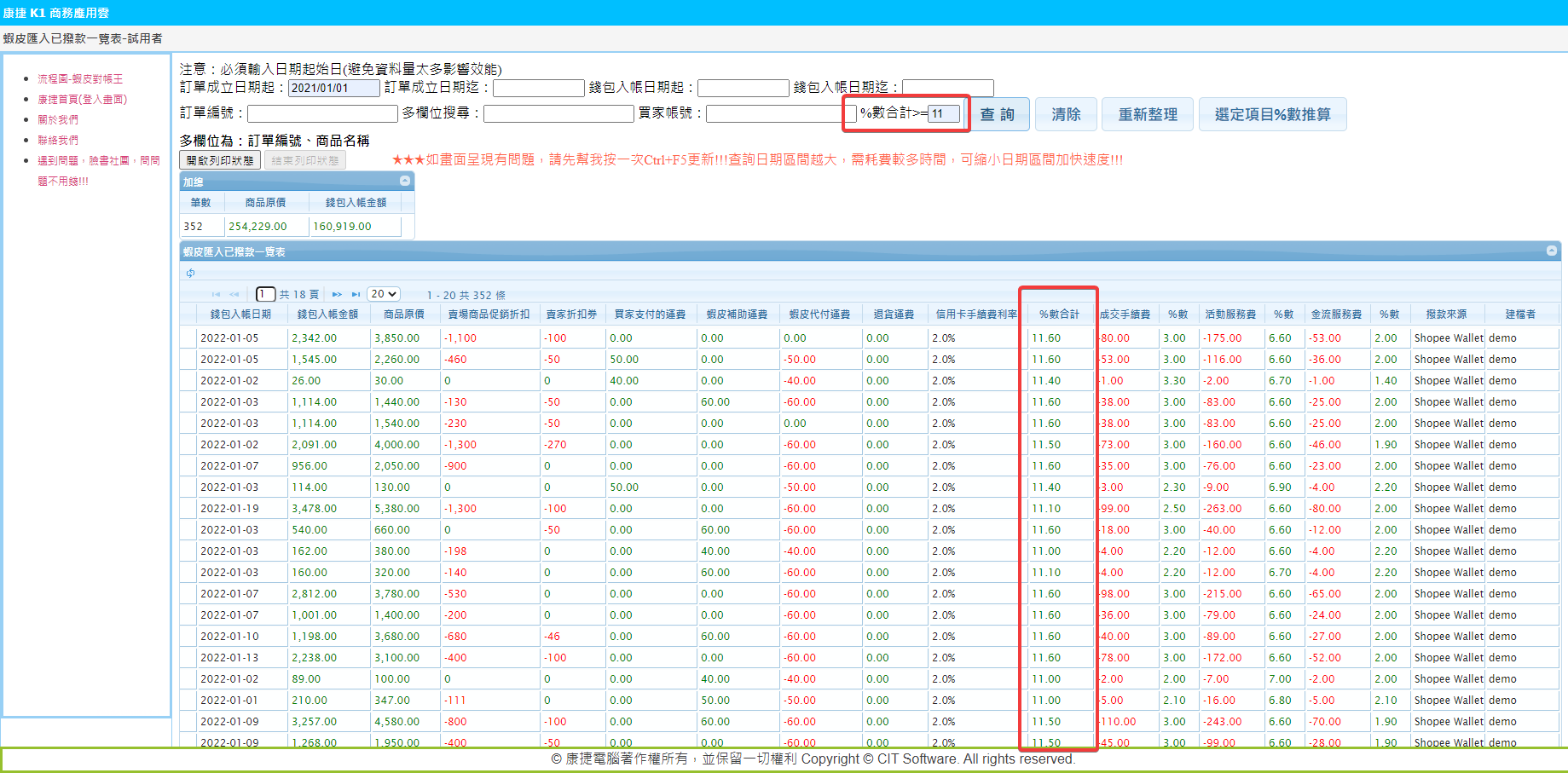Click the 查詢 search button

[x=997, y=114]
